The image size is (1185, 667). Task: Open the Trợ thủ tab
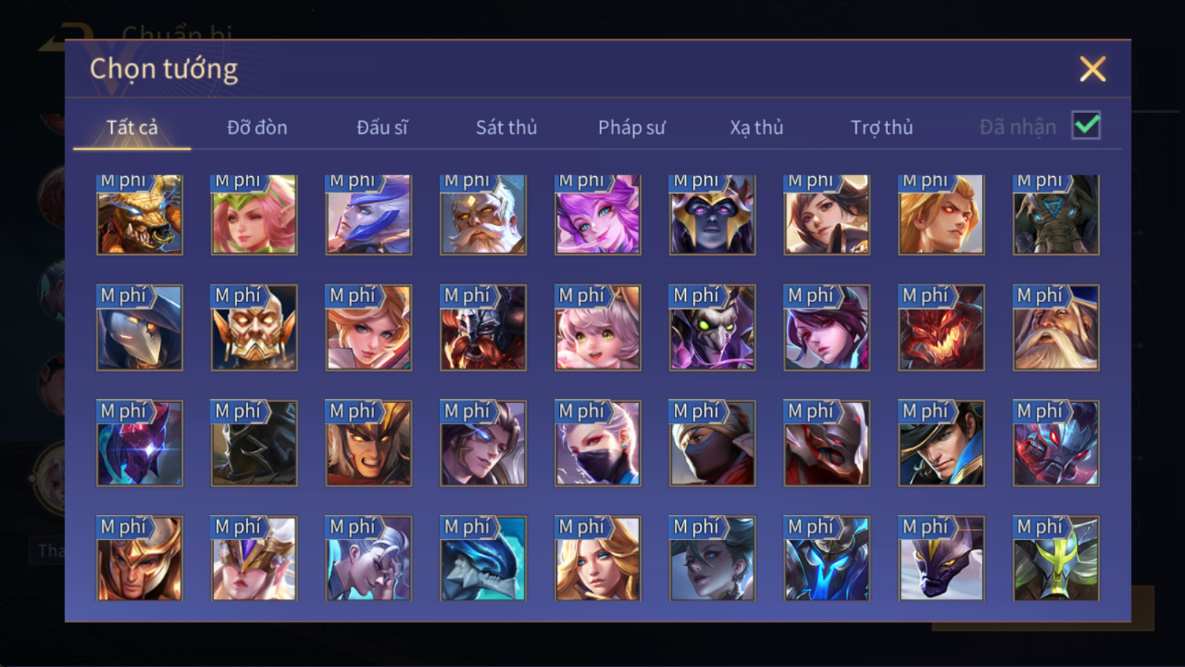pos(882,127)
